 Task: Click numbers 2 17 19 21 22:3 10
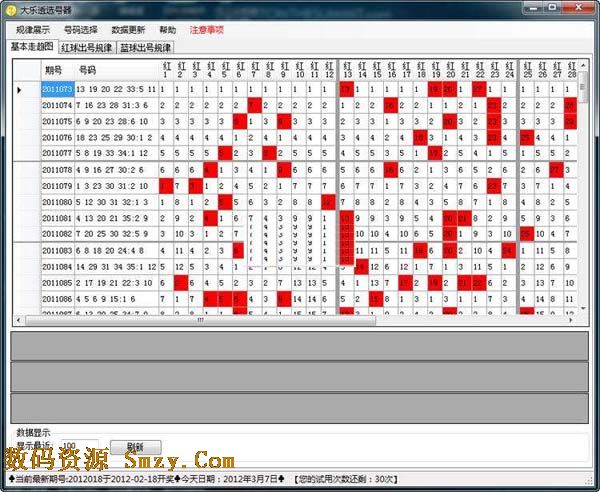click(x=114, y=283)
